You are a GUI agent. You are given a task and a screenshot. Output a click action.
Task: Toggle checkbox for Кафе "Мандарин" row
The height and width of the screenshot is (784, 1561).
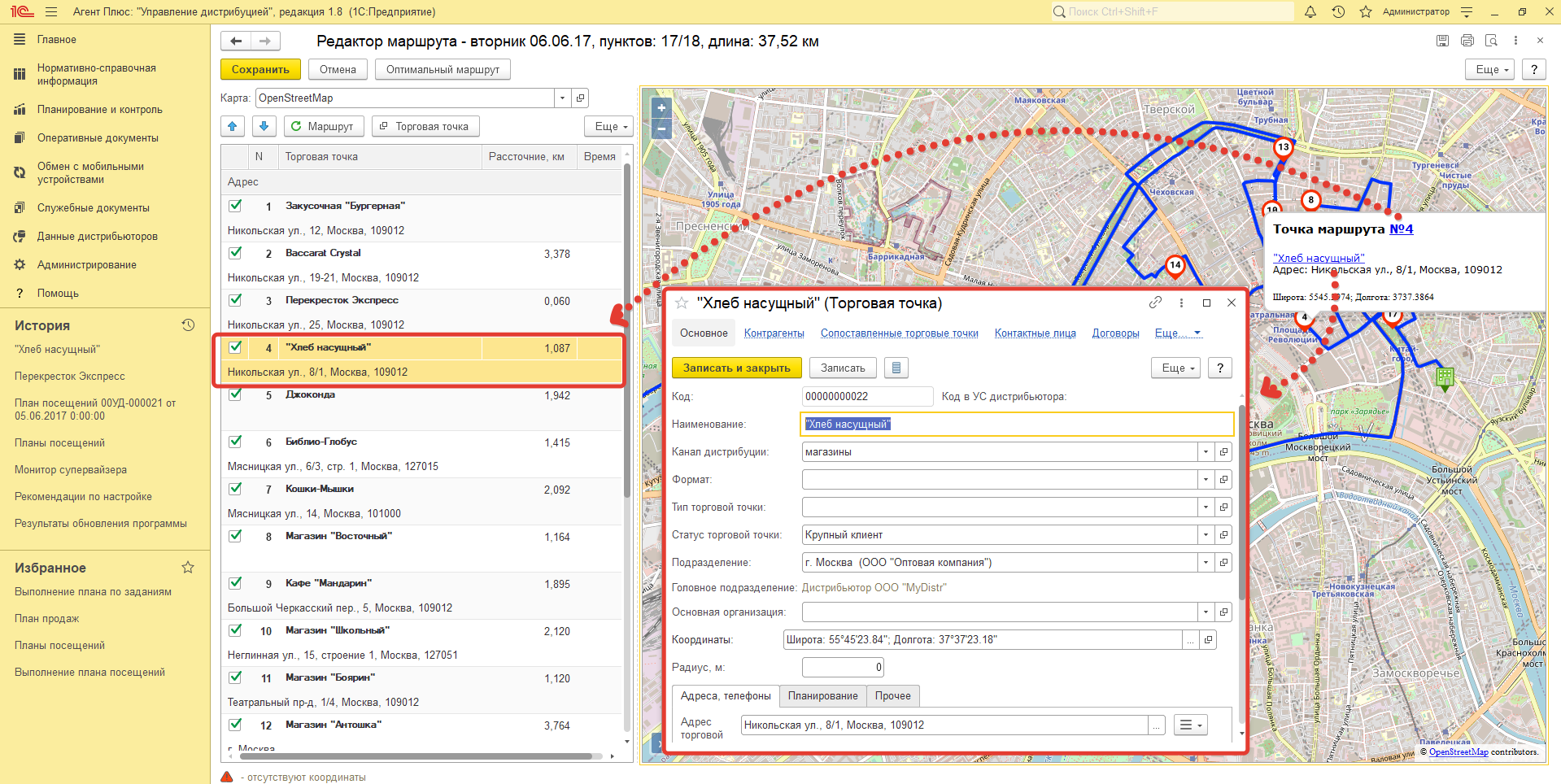236,583
